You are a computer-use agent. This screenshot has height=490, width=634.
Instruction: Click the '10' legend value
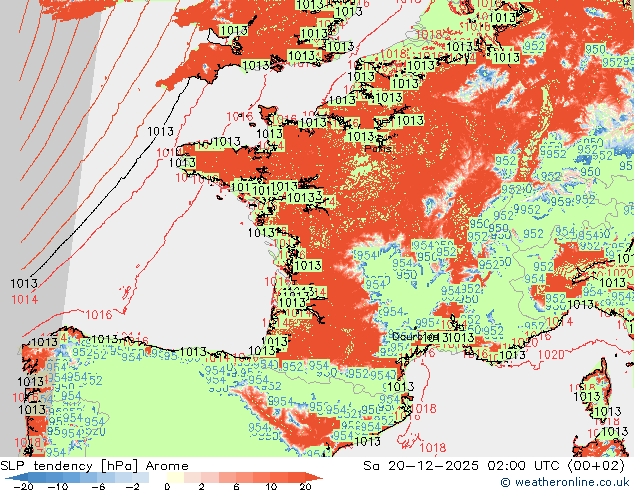[x=271, y=486]
